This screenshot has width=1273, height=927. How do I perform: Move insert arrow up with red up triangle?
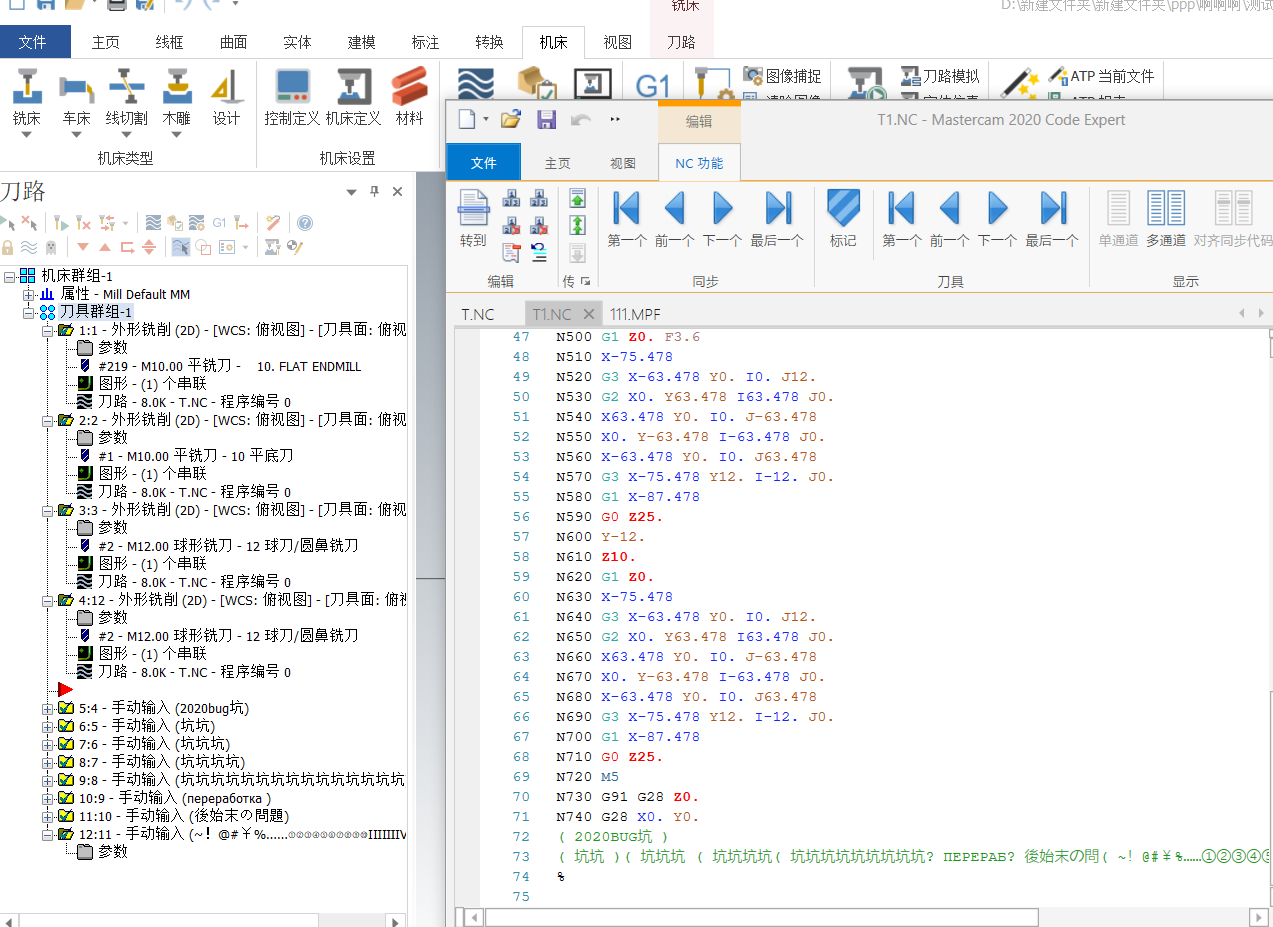coord(105,247)
